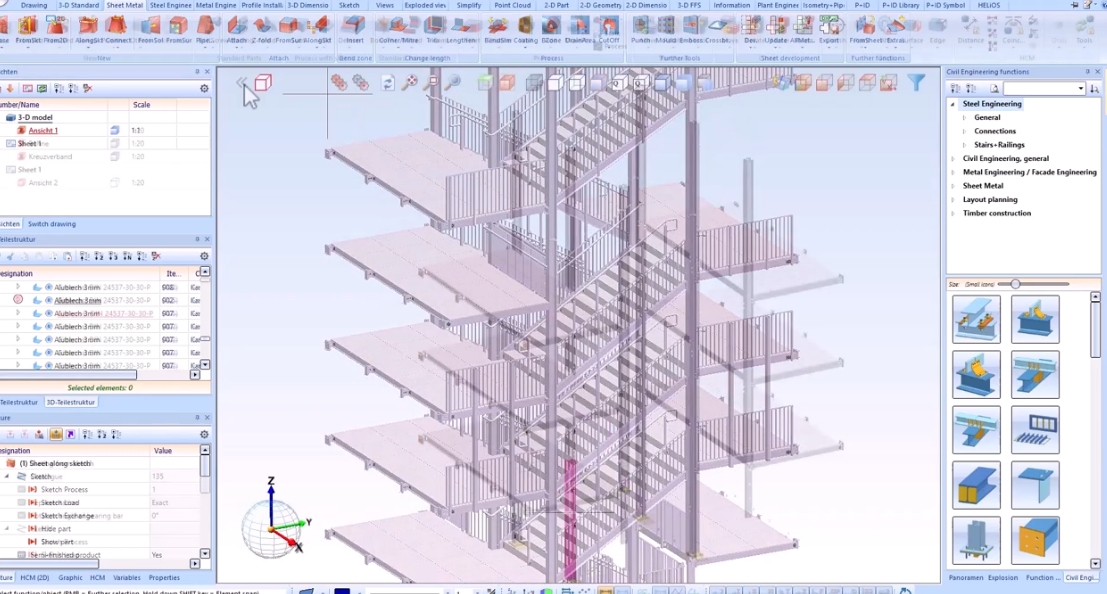Image resolution: width=1107 pixels, height=594 pixels.
Task: Expand the Stairs+Railings tree node
Action: (x=964, y=145)
